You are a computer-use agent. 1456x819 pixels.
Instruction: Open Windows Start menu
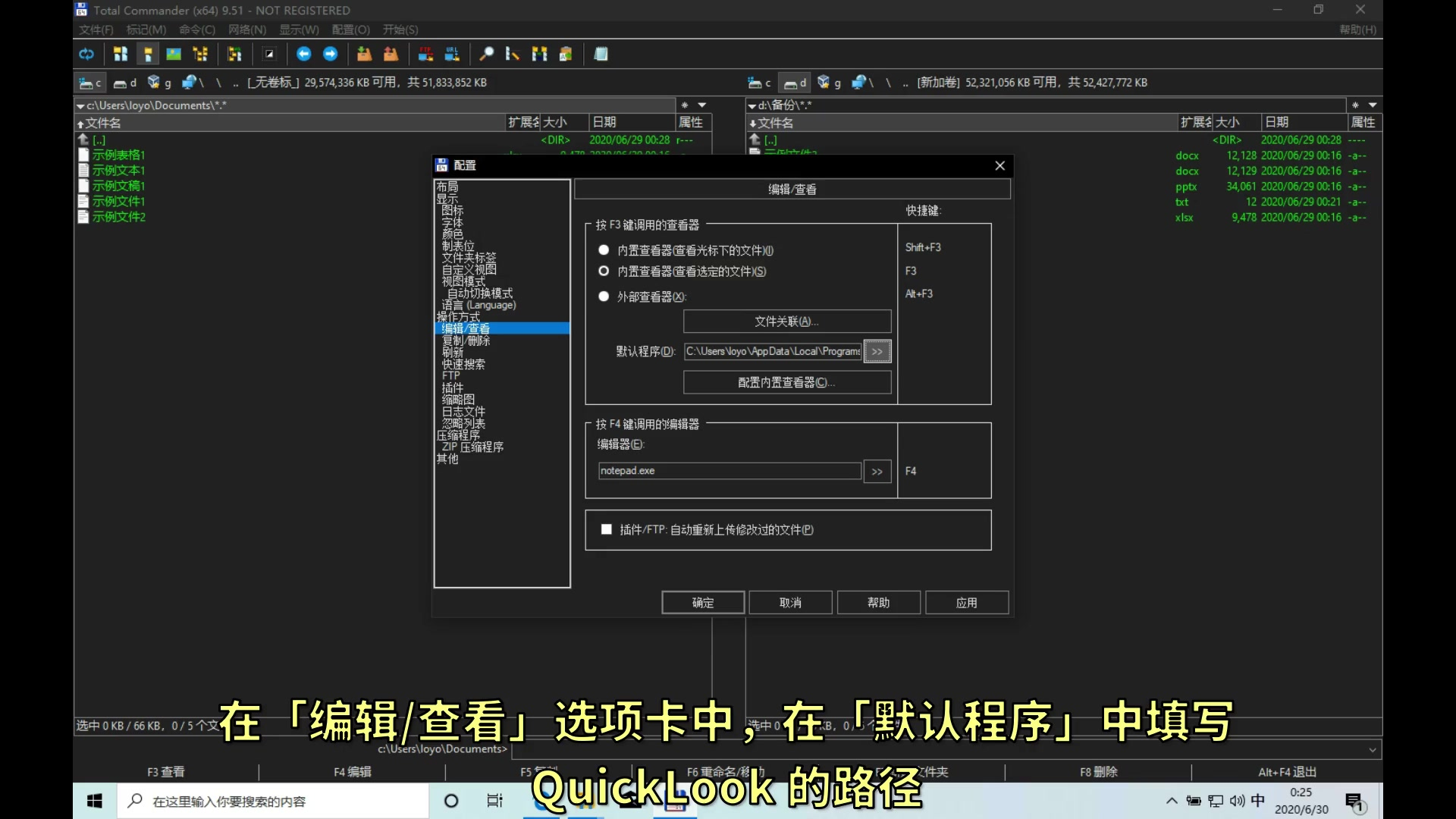(95, 801)
